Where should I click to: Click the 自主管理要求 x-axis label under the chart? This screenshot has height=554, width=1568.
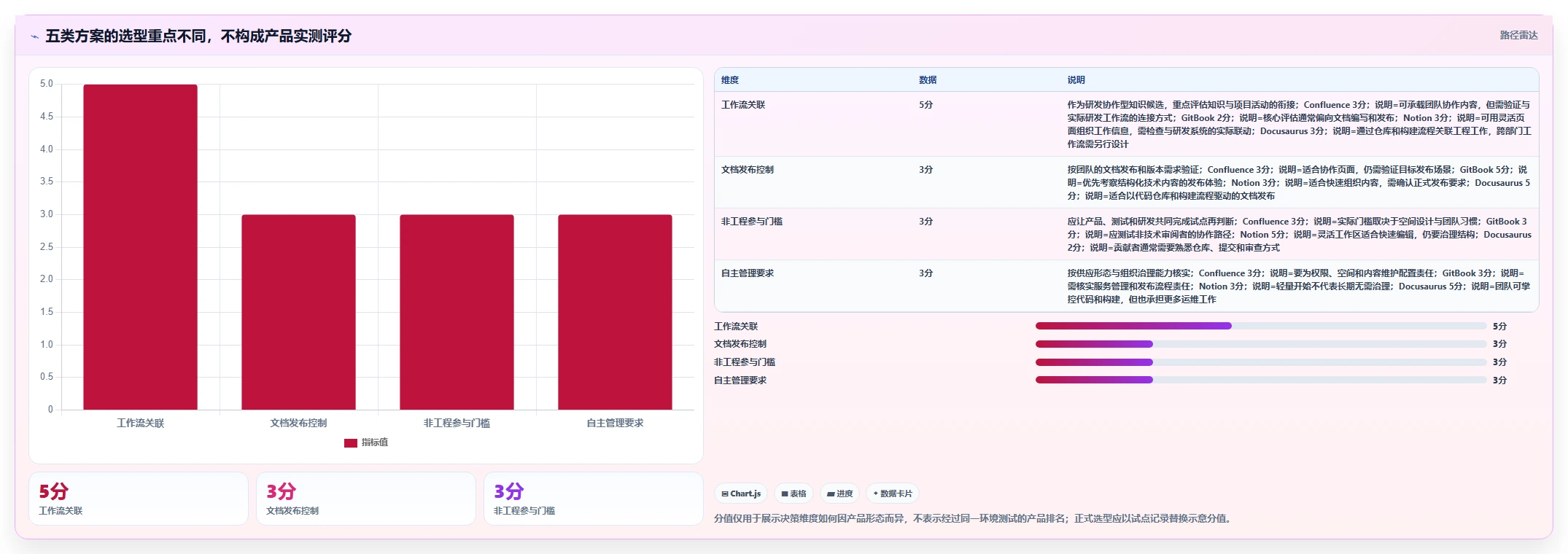[615, 423]
